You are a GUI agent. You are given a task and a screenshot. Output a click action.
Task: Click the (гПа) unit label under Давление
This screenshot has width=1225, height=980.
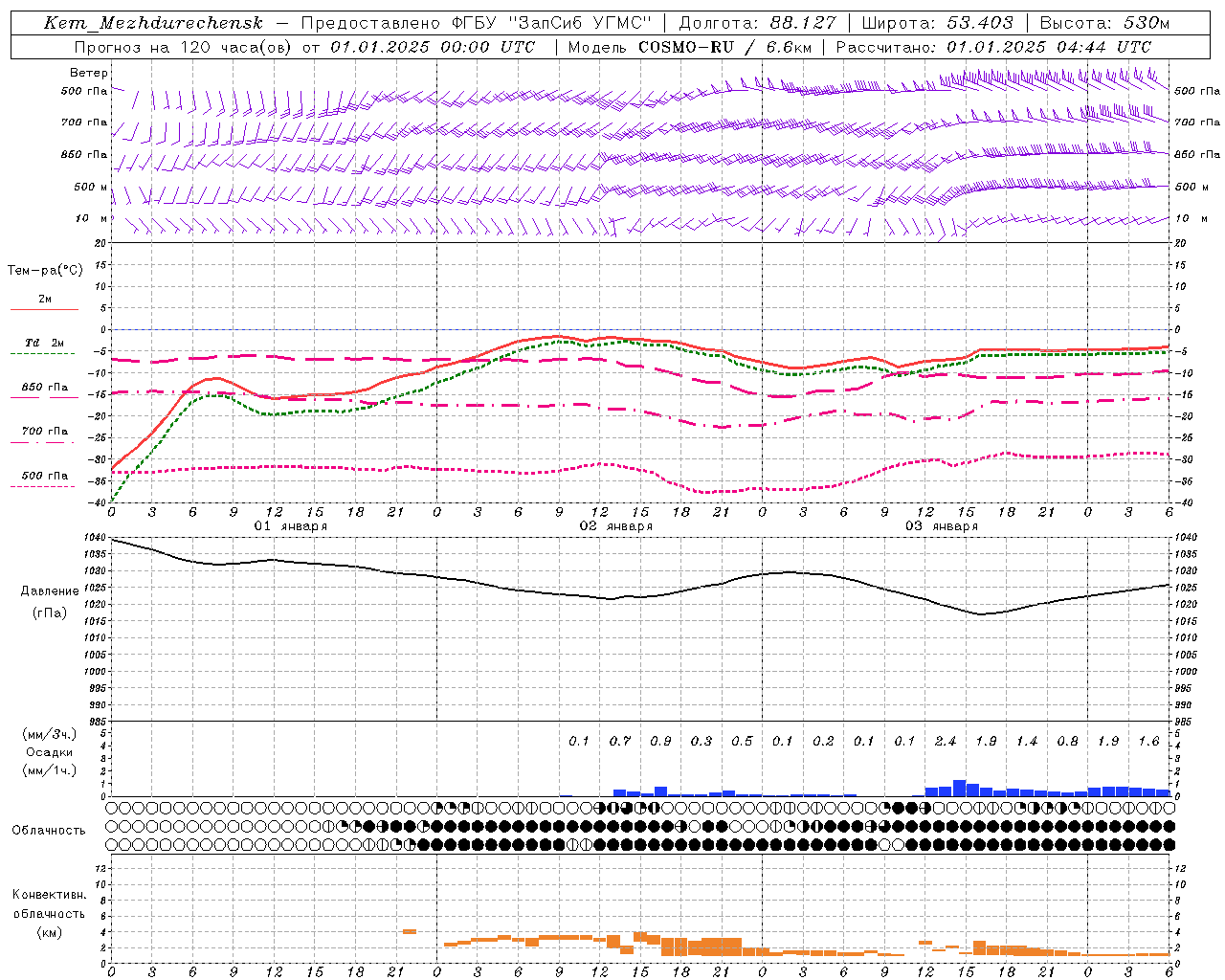click(50, 612)
